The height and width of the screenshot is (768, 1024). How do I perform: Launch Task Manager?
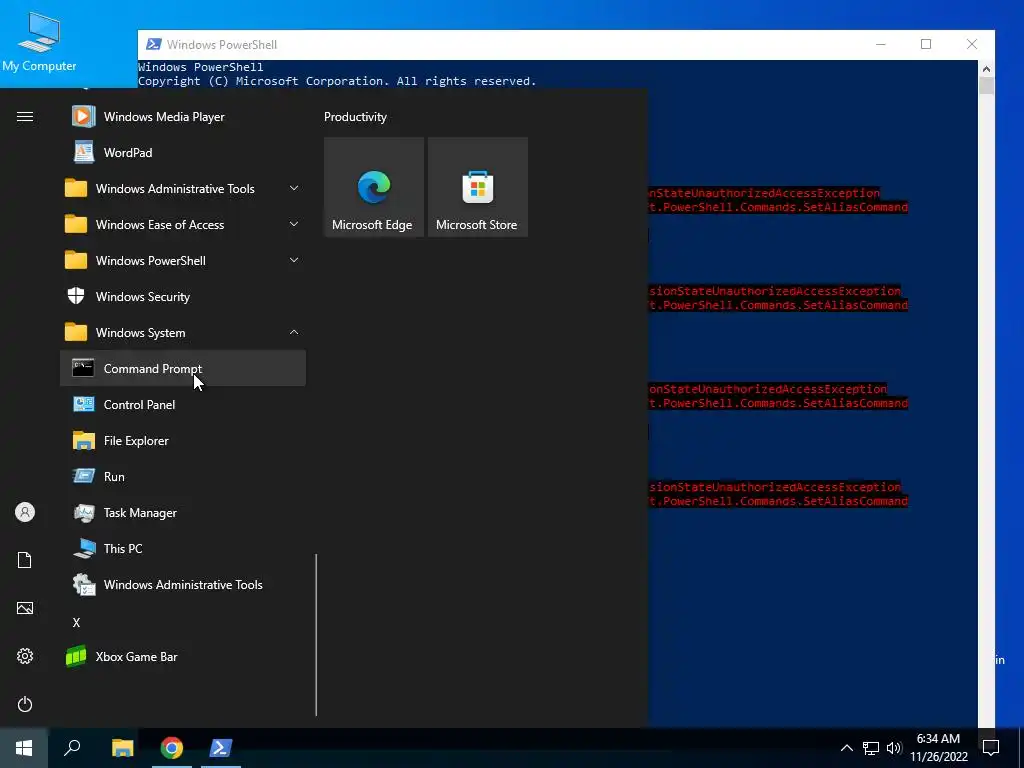point(183,513)
